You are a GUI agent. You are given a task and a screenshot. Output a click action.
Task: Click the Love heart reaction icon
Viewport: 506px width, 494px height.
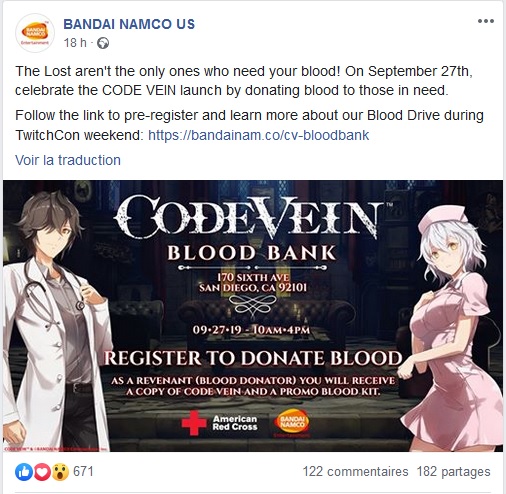[x=42, y=472]
